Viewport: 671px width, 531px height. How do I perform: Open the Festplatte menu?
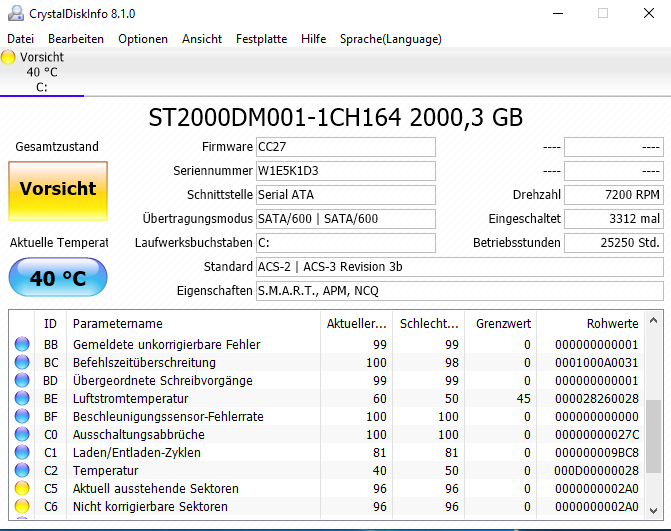(x=261, y=39)
